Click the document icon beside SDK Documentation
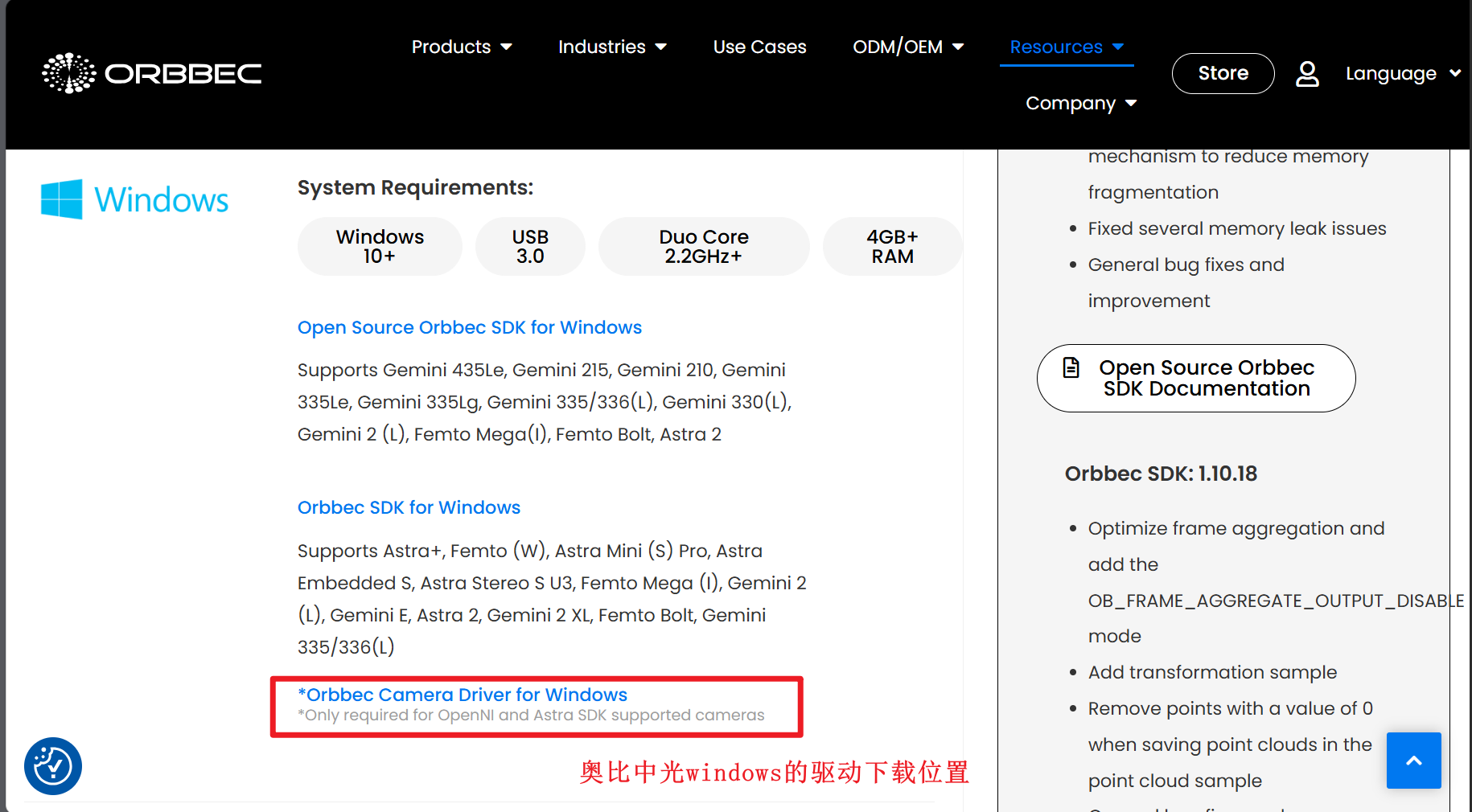Screen dimensions: 1472x812 click(1071, 367)
